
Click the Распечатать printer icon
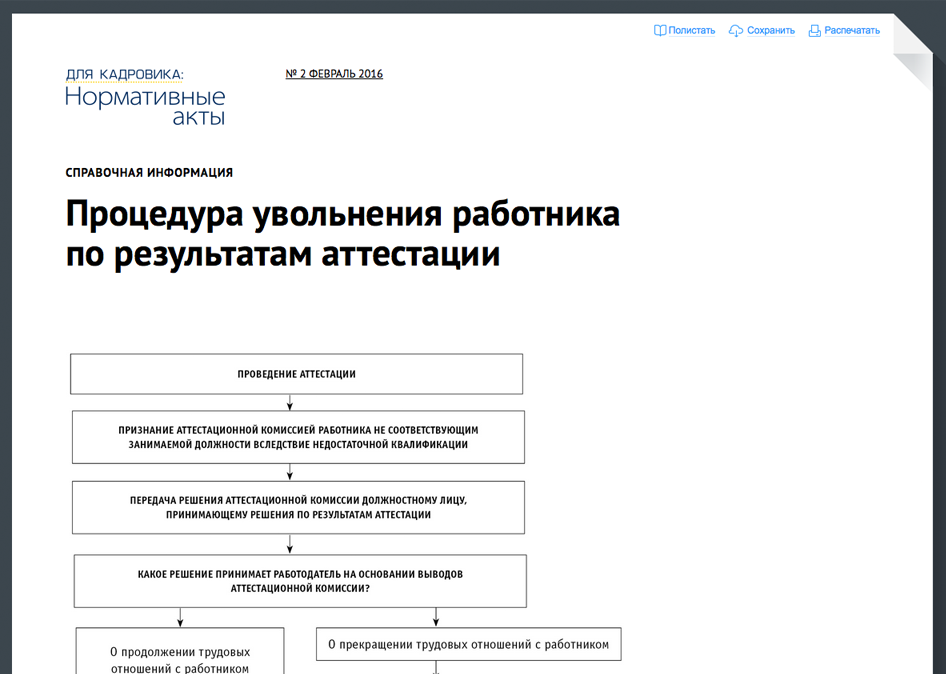point(815,31)
